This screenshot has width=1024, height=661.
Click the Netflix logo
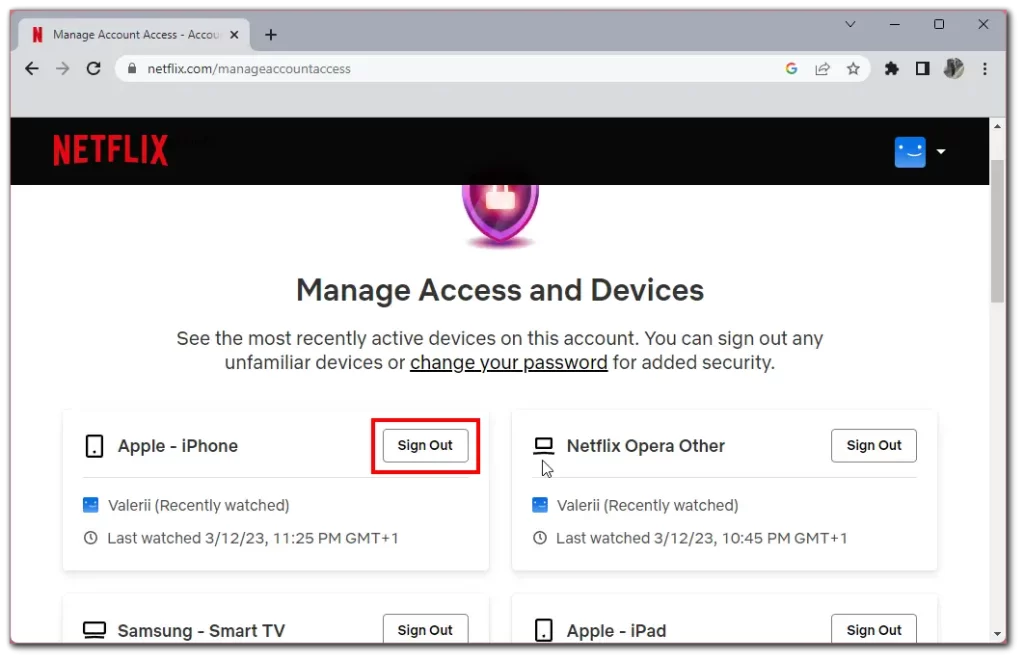[110, 150]
